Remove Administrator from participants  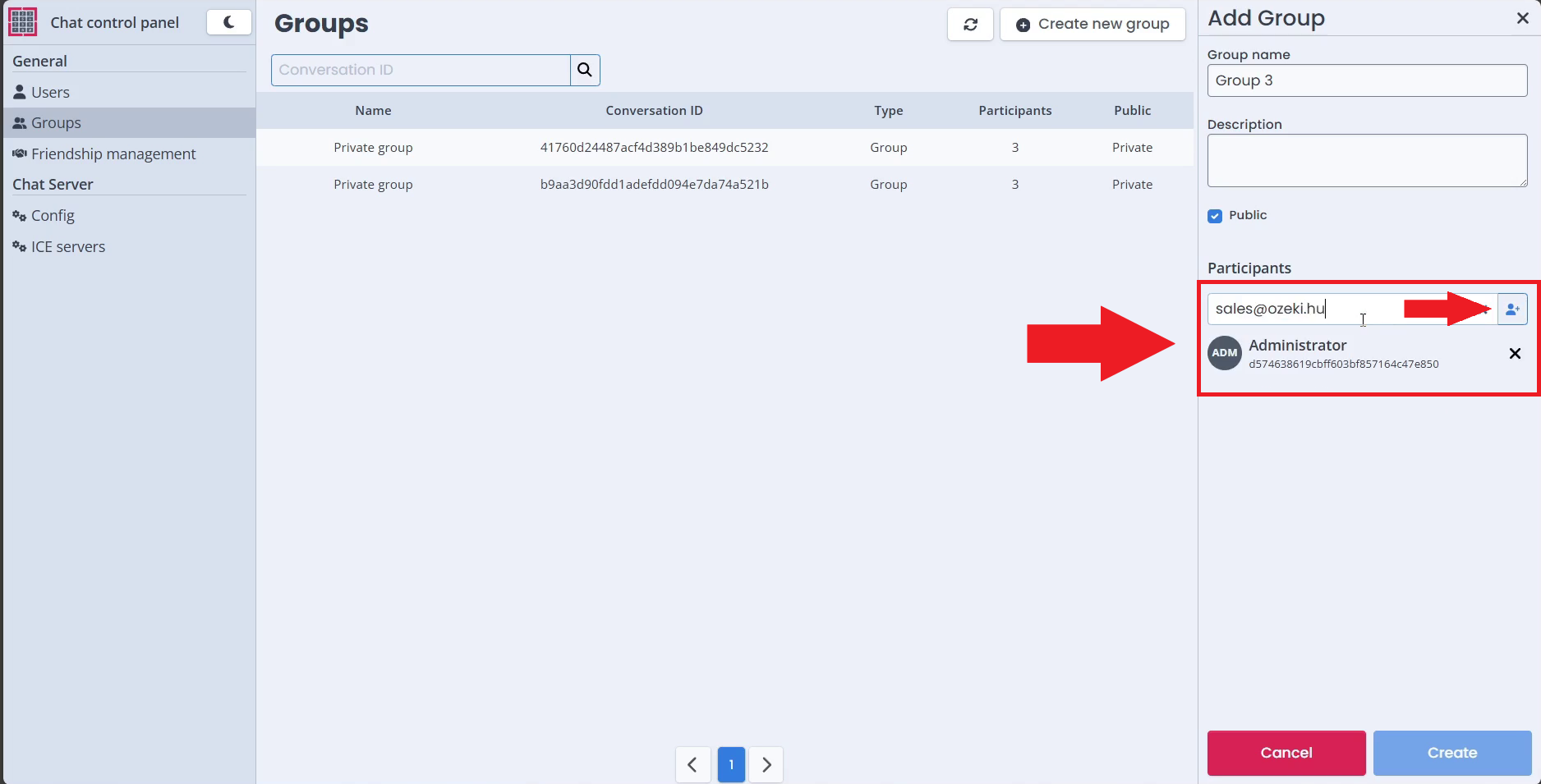1515,354
